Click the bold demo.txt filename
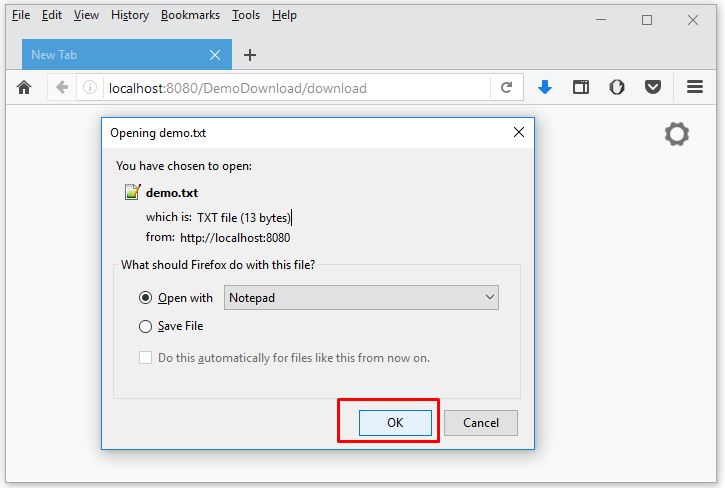 click(x=172, y=192)
